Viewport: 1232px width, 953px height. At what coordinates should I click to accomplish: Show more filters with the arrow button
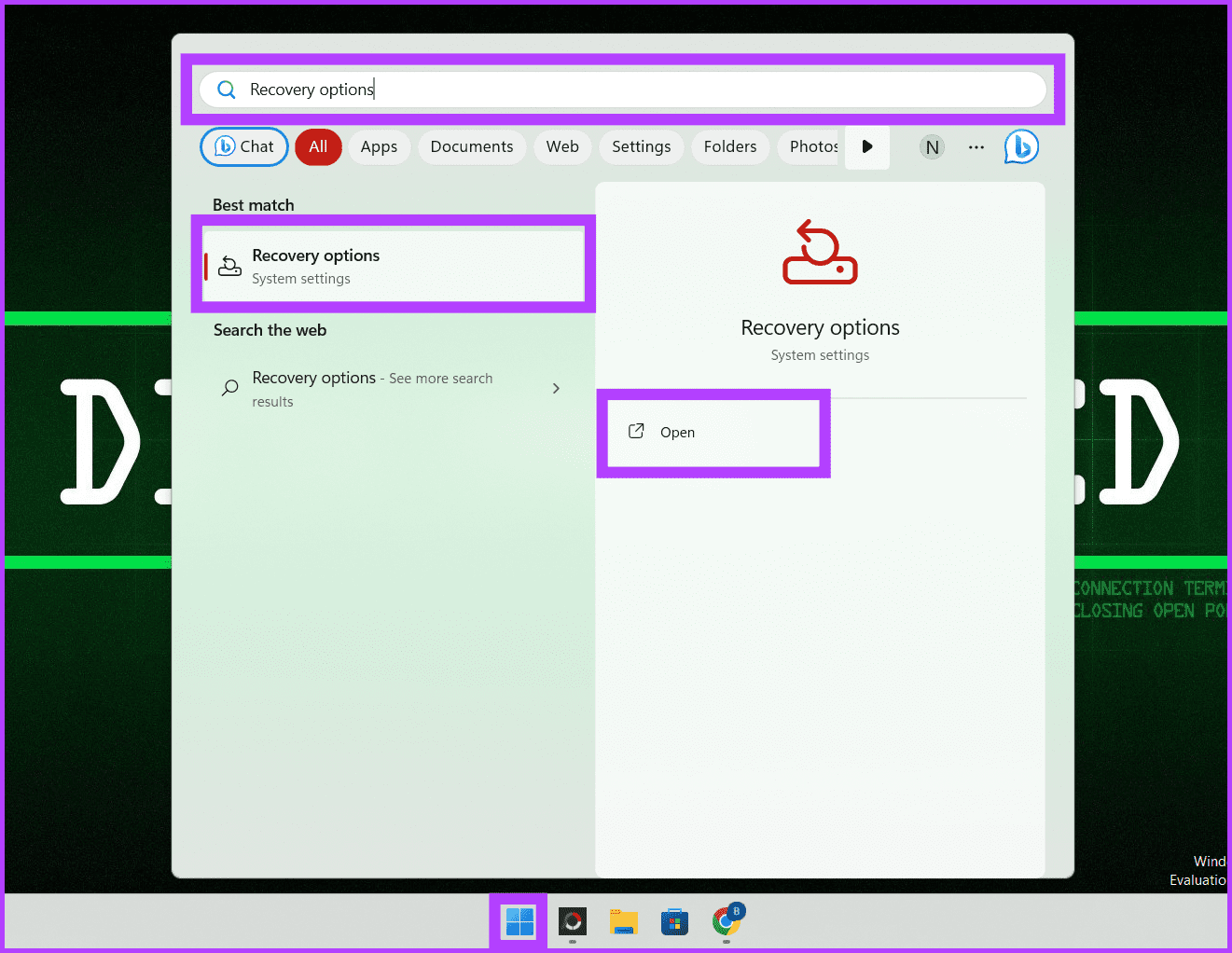pos(867,146)
